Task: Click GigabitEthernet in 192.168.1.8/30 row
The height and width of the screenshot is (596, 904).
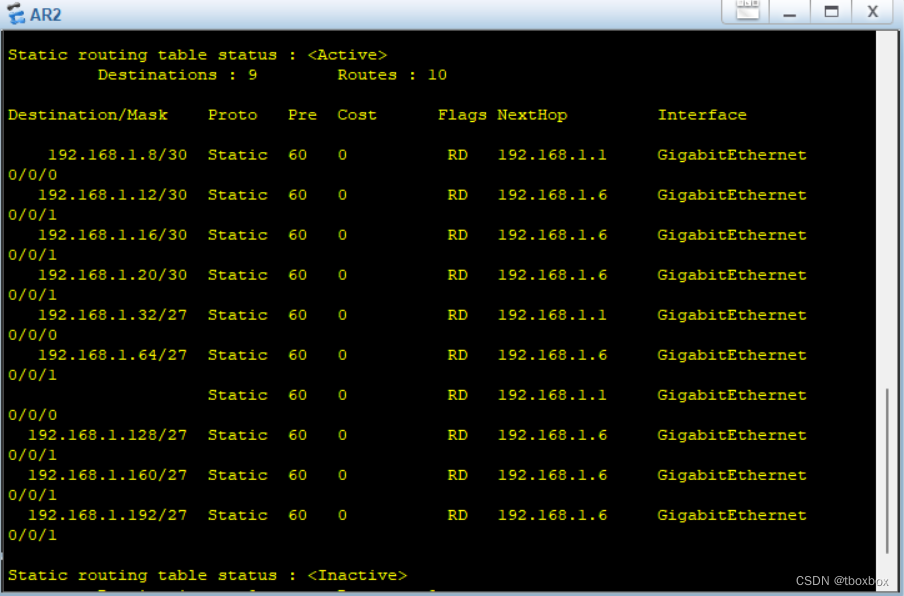Action: point(732,155)
